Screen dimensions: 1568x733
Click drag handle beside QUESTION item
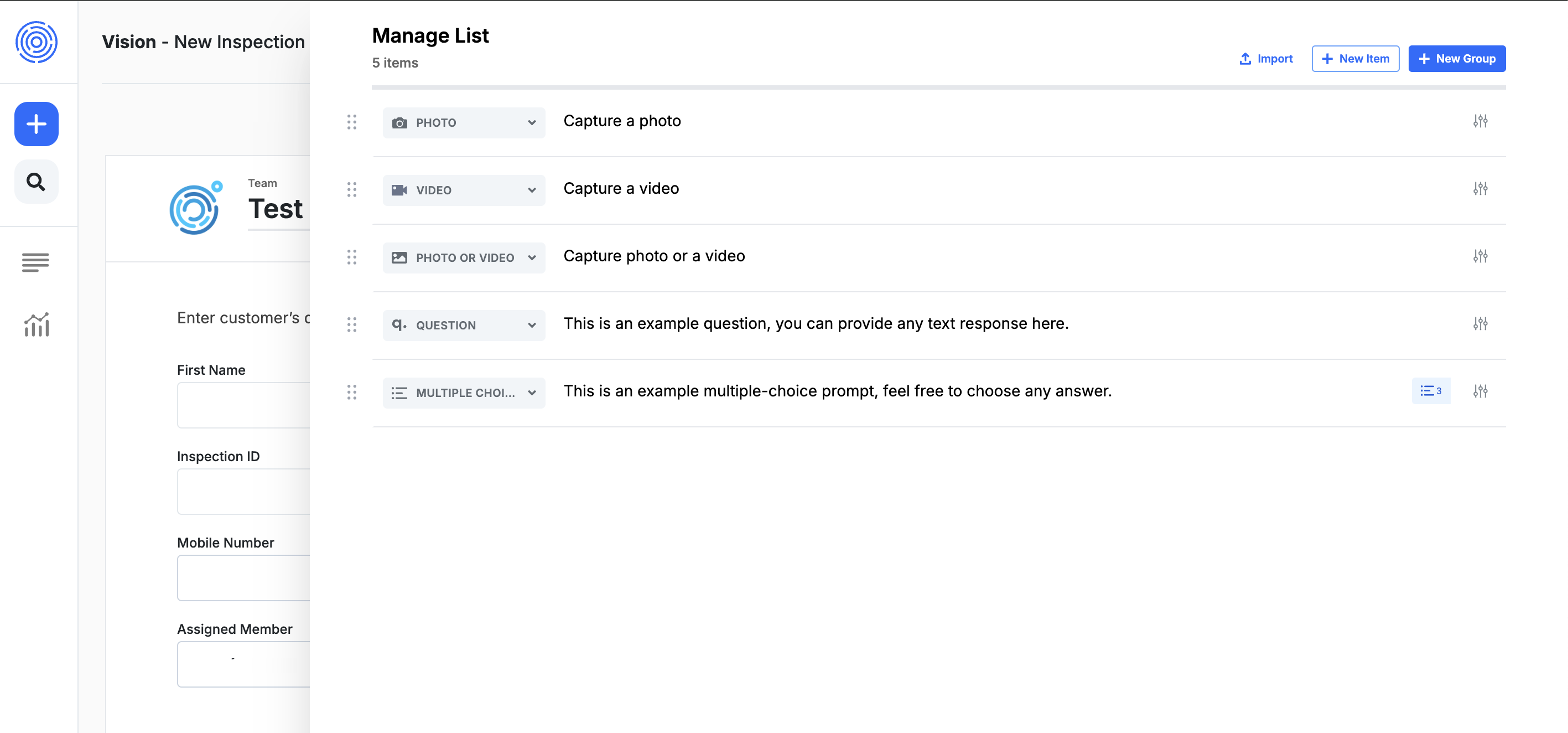point(352,325)
